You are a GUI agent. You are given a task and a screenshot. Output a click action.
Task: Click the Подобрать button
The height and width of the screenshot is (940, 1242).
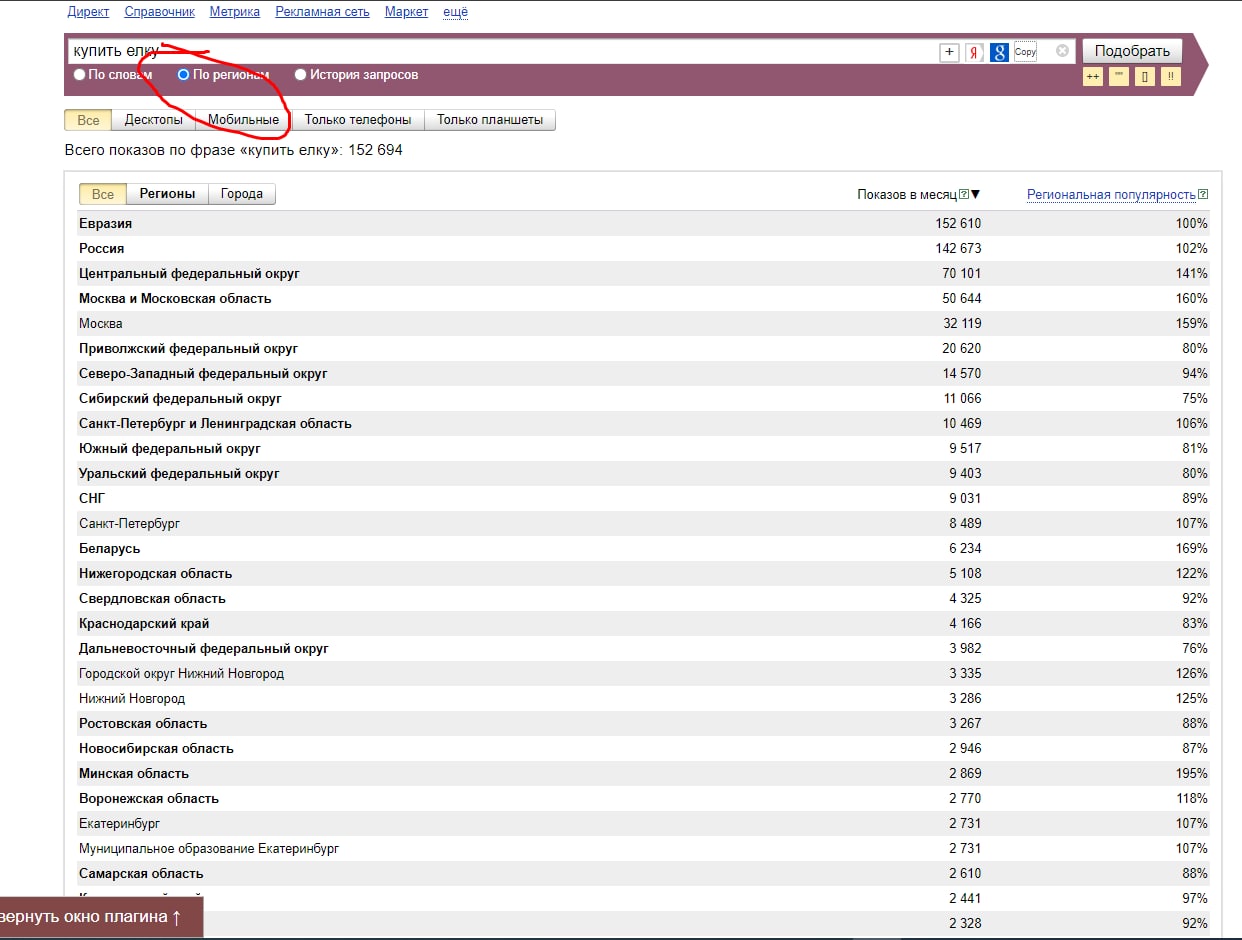[x=1132, y=51]
